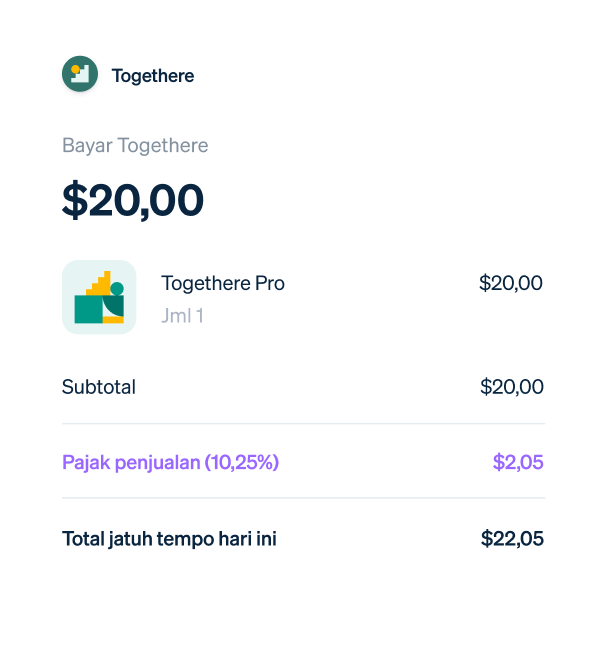Click the yellow dot in Togethere logo
The image size is (608, 666).
point(76,69)
